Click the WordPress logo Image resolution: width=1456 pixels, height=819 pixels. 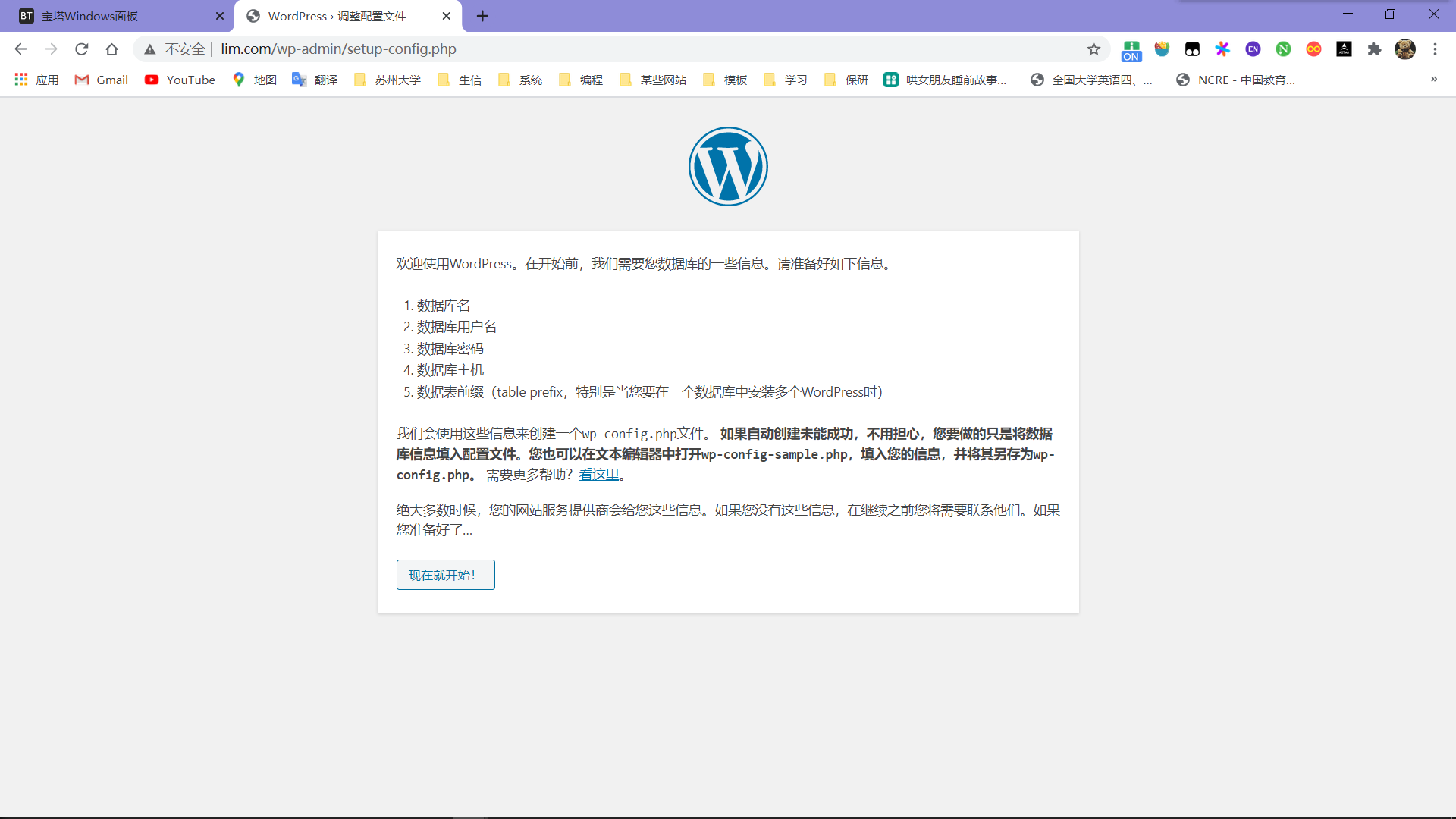(x=728, y=166)
